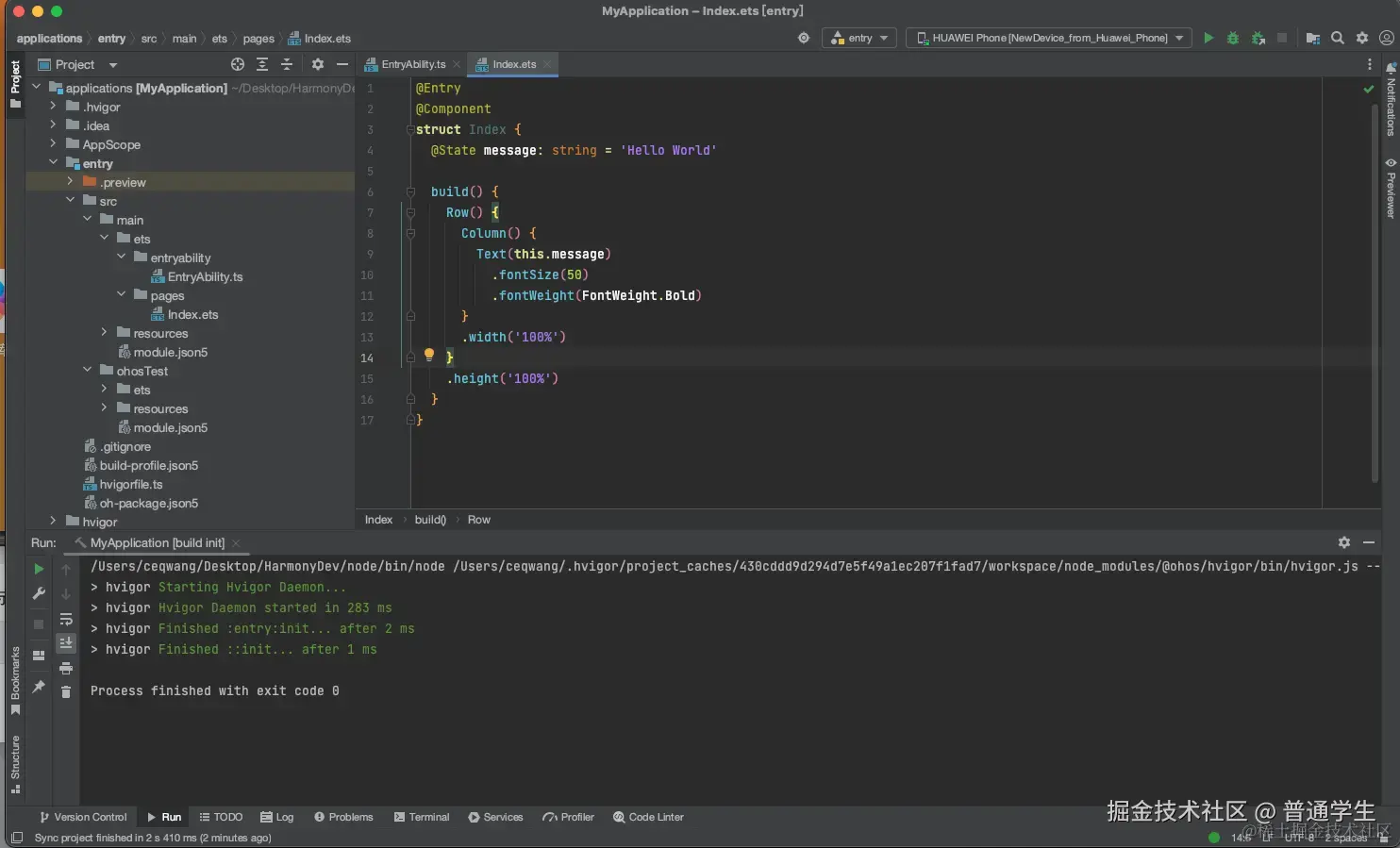1400x848 pixels.
Task: Toggle soft-wrap in Run console
Action: [x=65, y=619]
